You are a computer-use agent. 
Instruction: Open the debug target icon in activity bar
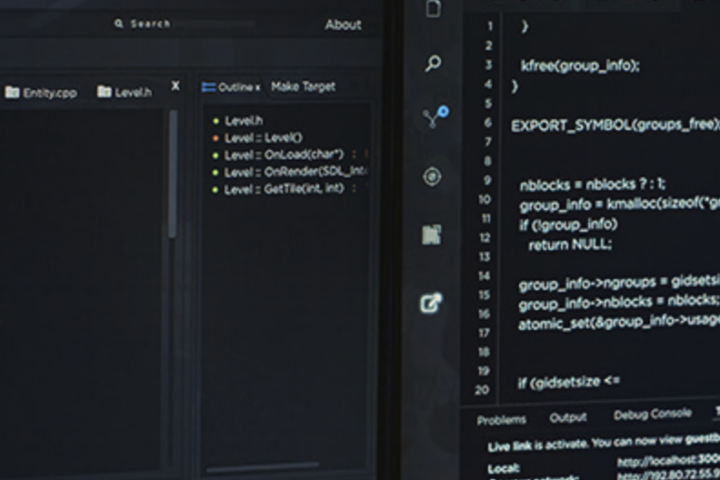click(x=432, y=177)
